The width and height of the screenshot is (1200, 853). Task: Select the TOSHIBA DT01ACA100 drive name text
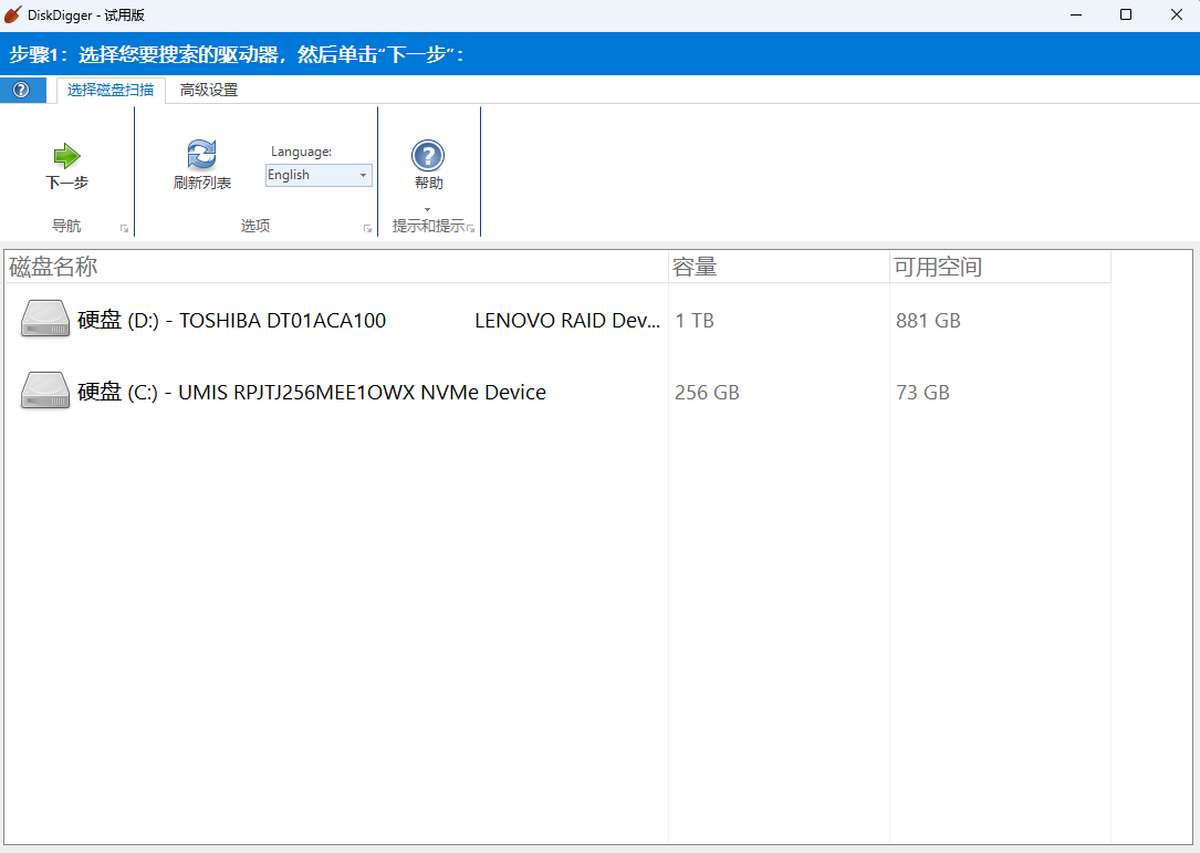coord(282,321)
